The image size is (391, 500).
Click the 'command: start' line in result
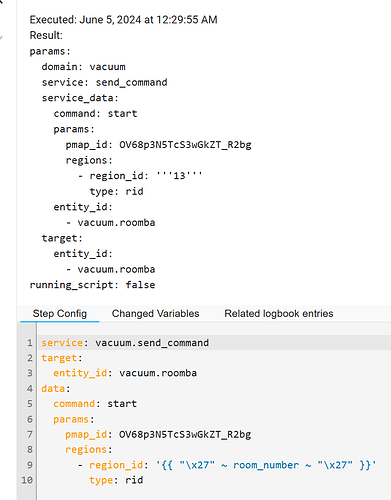pyautogui.click(x=95, y=114)
